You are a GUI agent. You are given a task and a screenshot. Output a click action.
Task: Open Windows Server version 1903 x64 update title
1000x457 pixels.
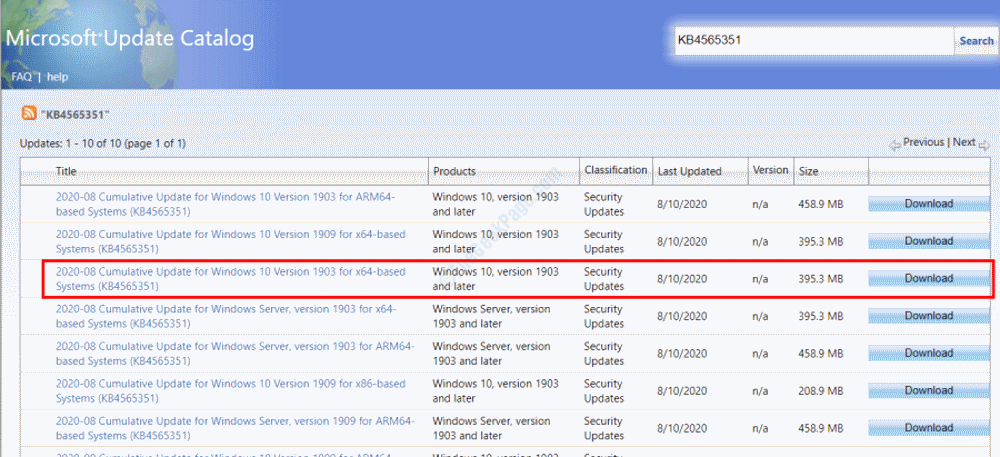coord(226,316)
